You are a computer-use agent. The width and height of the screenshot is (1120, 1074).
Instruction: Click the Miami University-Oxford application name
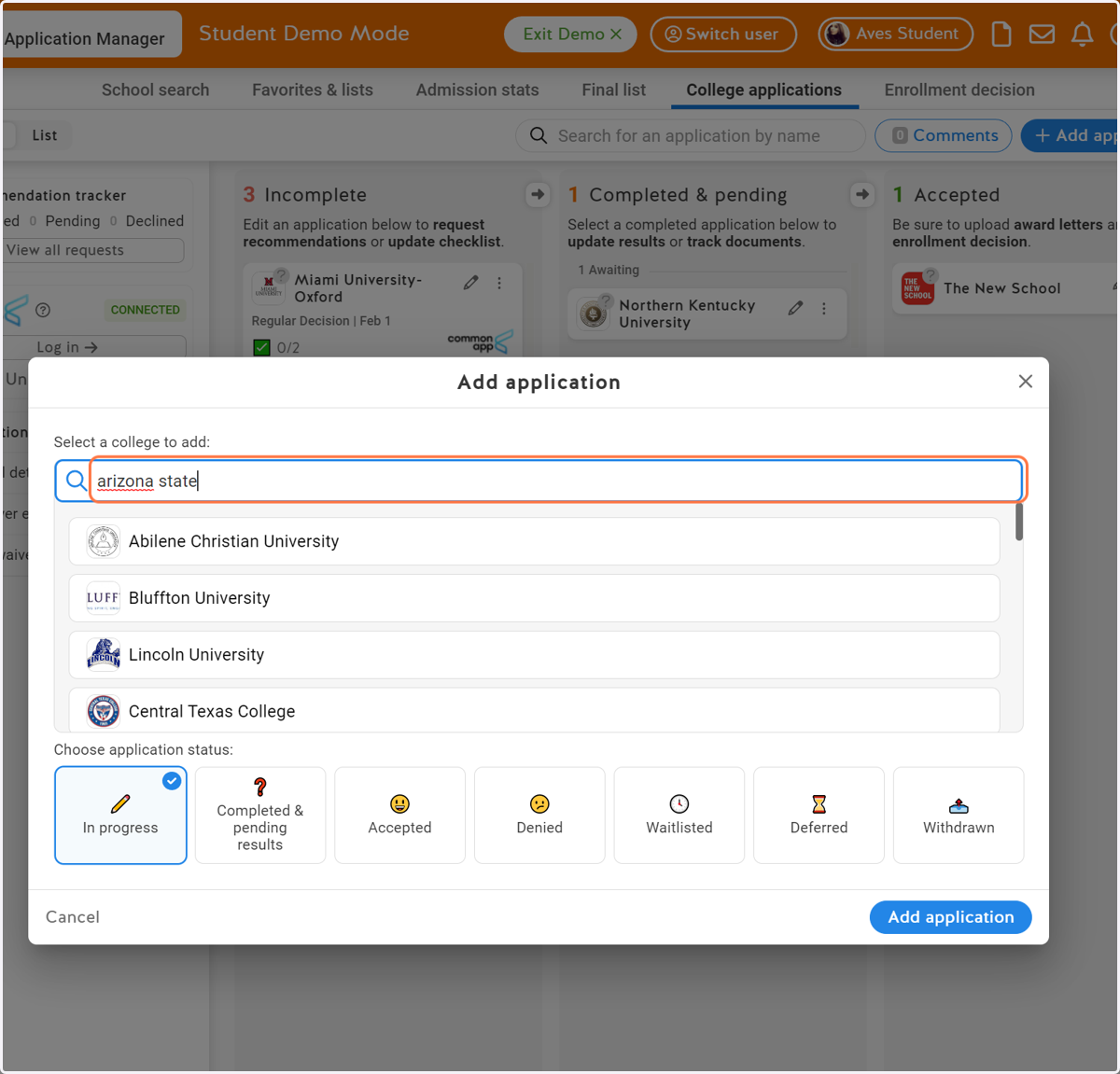click(358, 288)
